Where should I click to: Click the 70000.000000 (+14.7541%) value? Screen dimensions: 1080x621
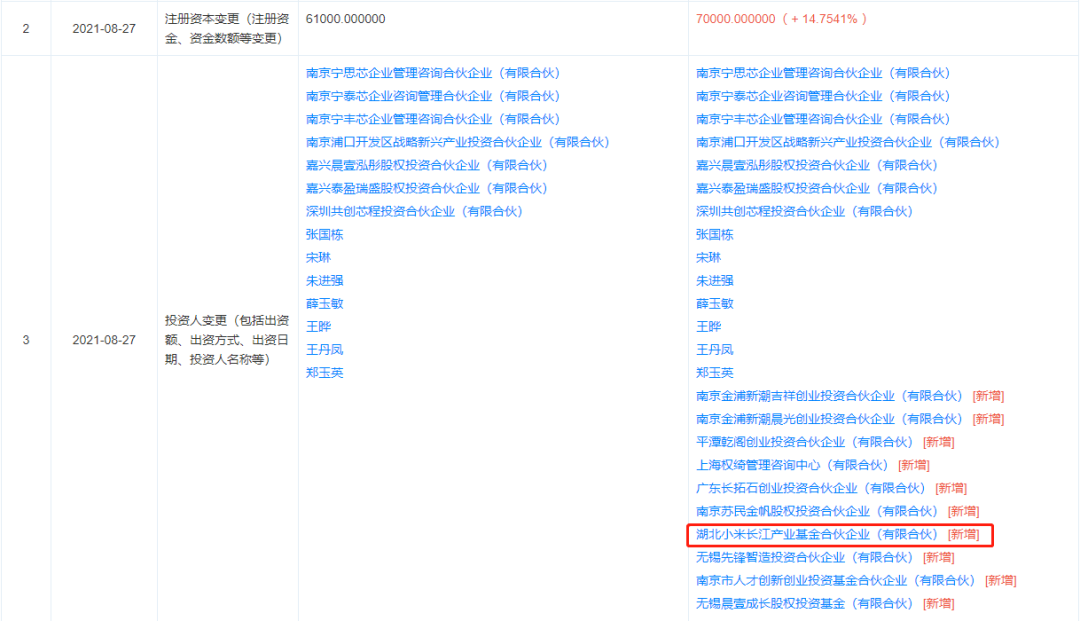click(781, 19)
